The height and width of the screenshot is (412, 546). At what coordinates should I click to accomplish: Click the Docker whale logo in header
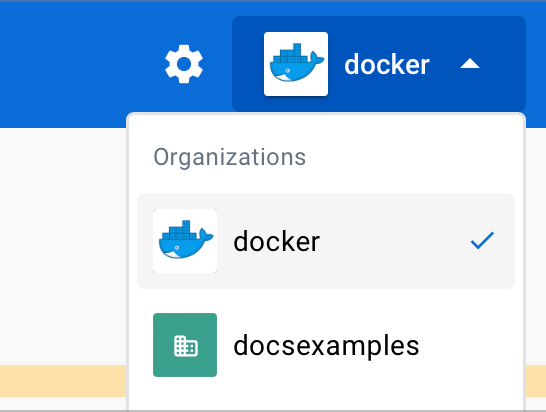point(296,64)
